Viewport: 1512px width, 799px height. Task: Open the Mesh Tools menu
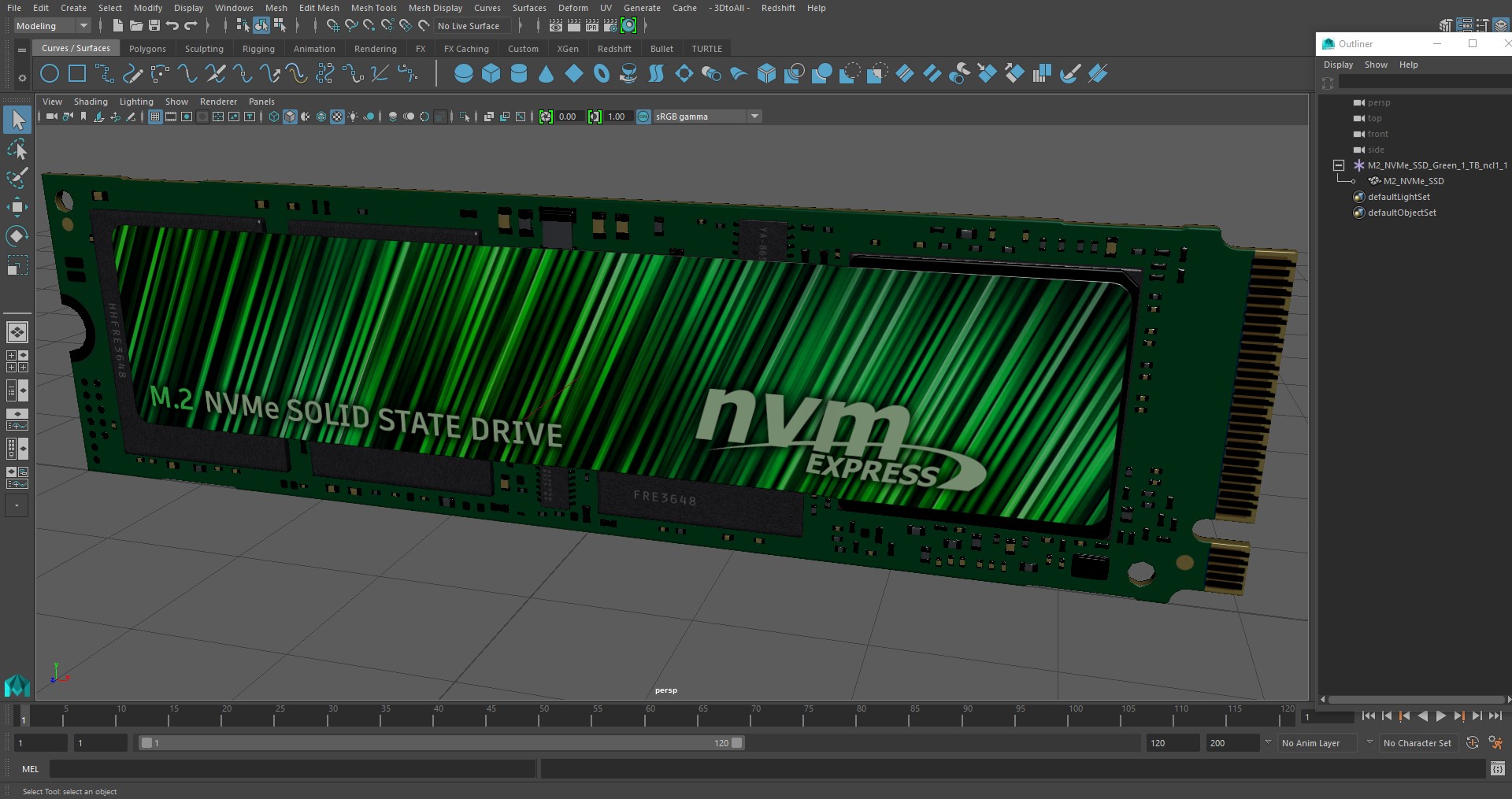pyautogui.click(x=373, y=8)
